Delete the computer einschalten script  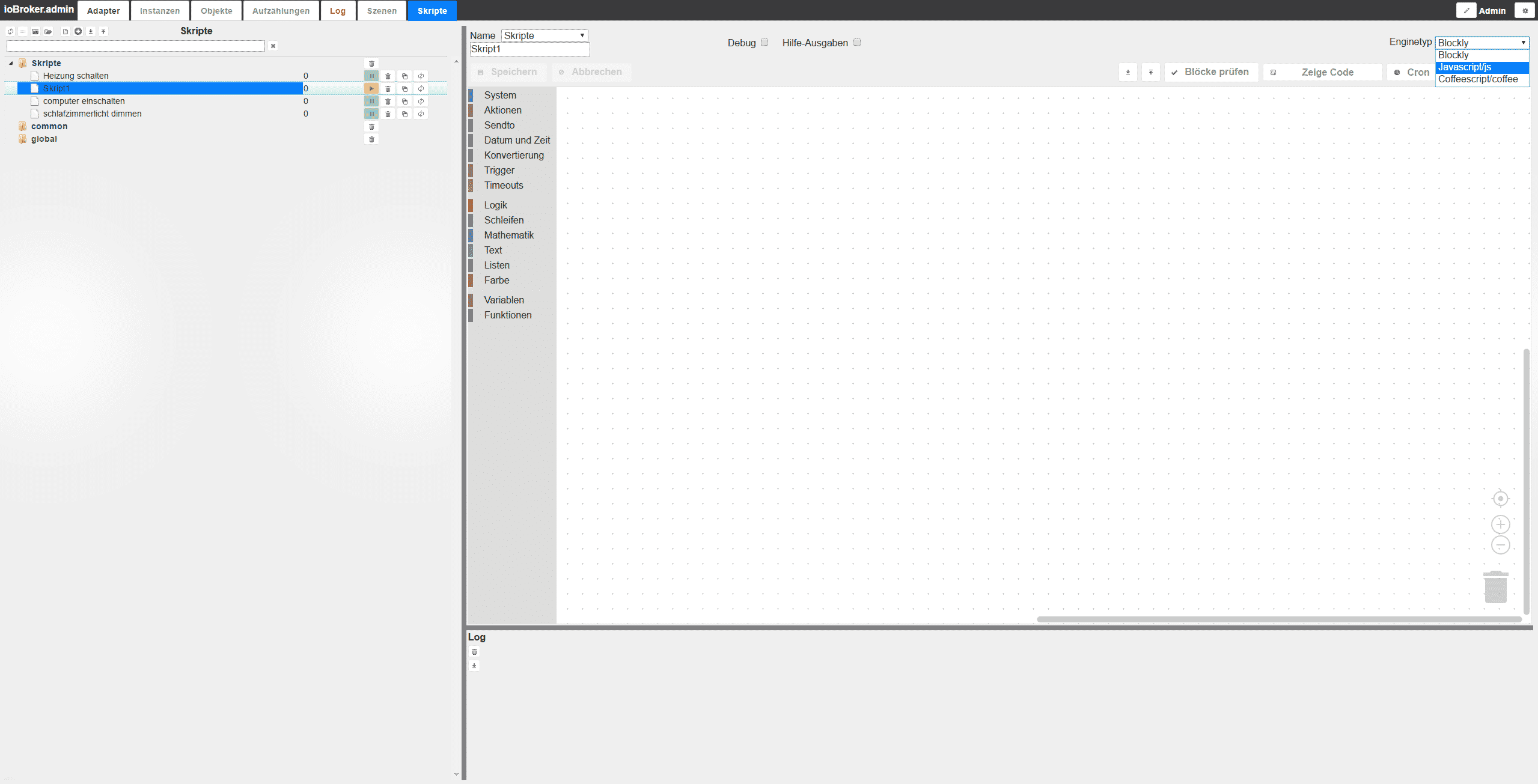coord(388,101)
